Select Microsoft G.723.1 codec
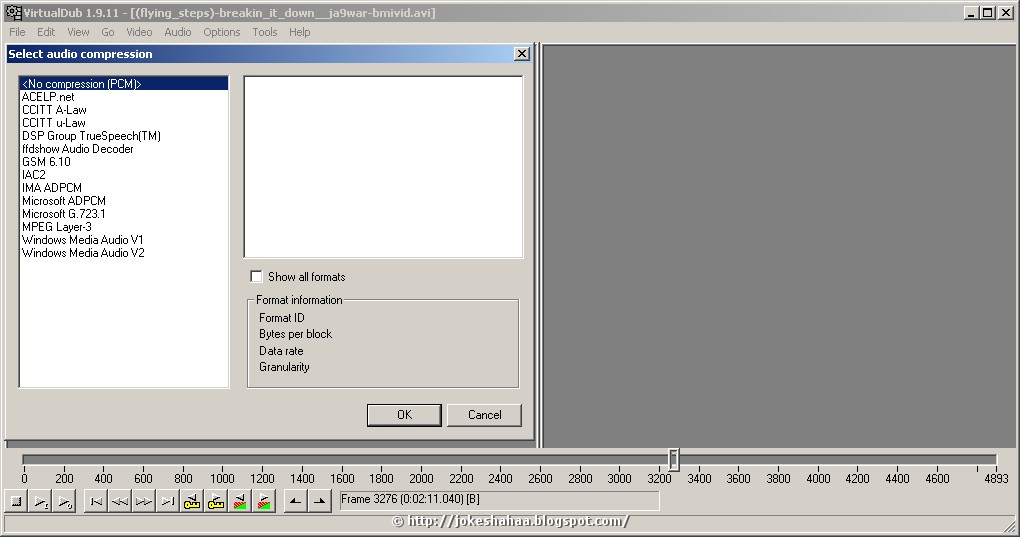 click(124, 214)
